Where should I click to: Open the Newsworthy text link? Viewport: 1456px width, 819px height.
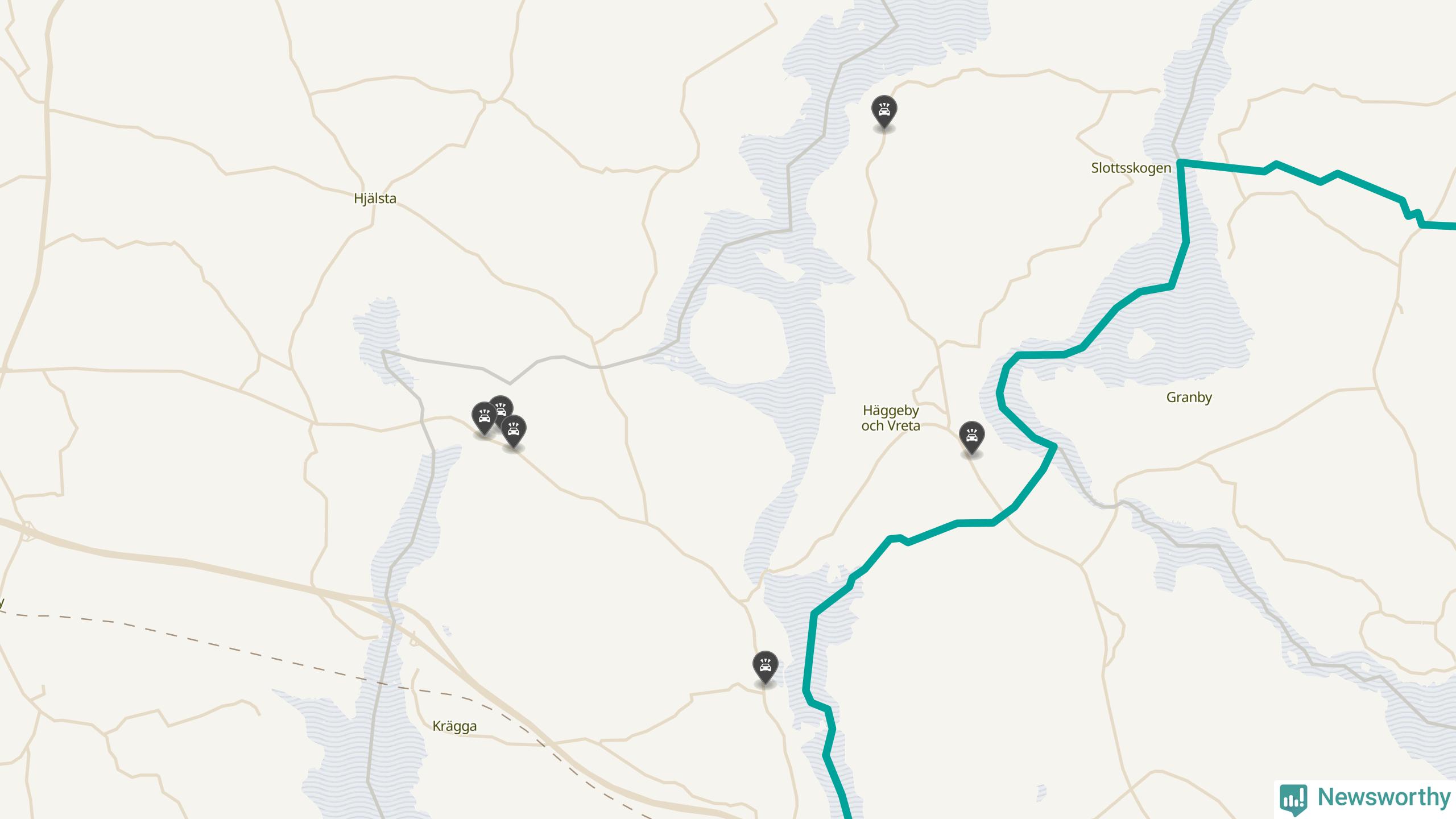point(1384,797)
